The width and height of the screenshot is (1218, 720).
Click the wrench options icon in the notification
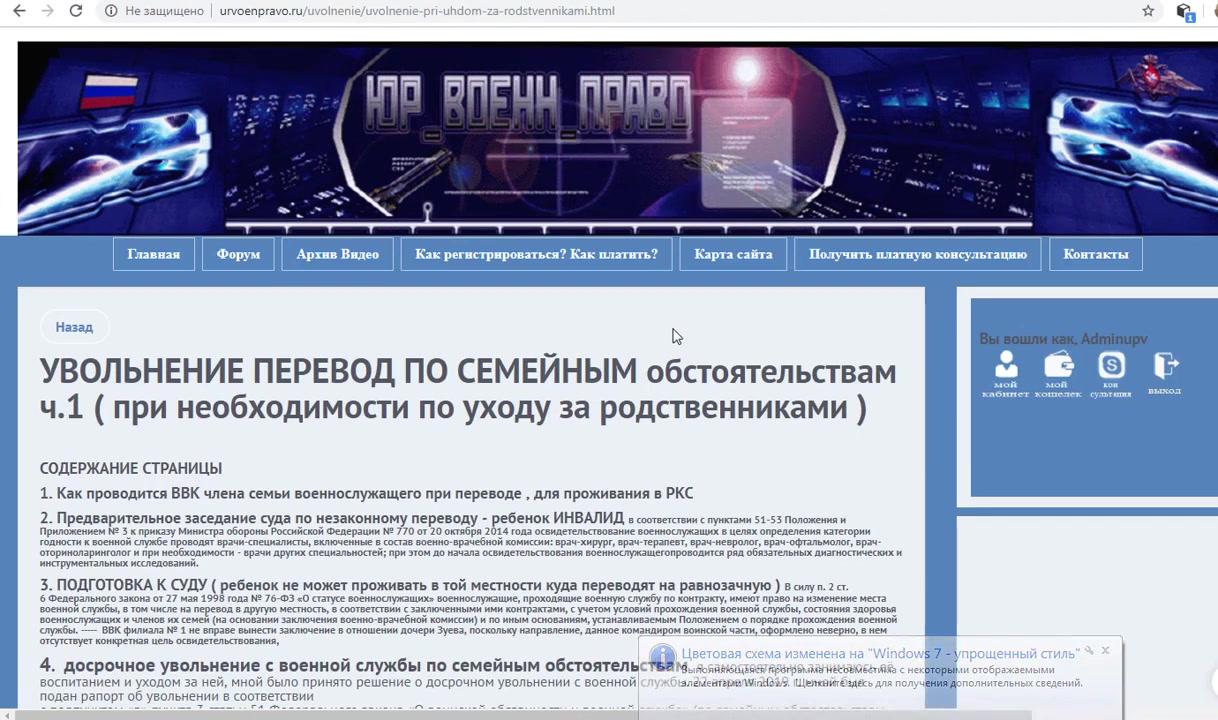1089,651
